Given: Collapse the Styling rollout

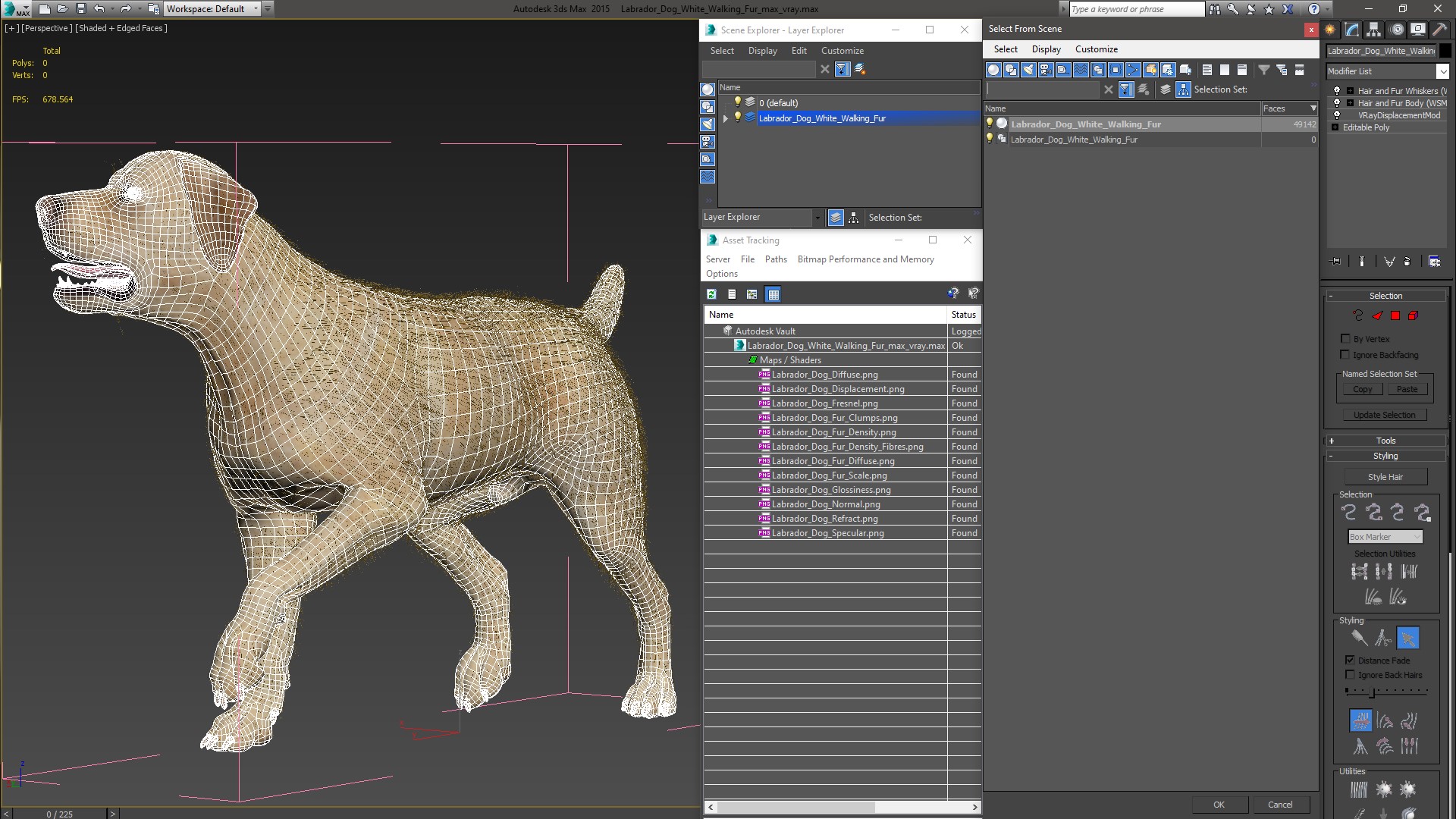Looking at the screenshot, I should point(1385,456).
